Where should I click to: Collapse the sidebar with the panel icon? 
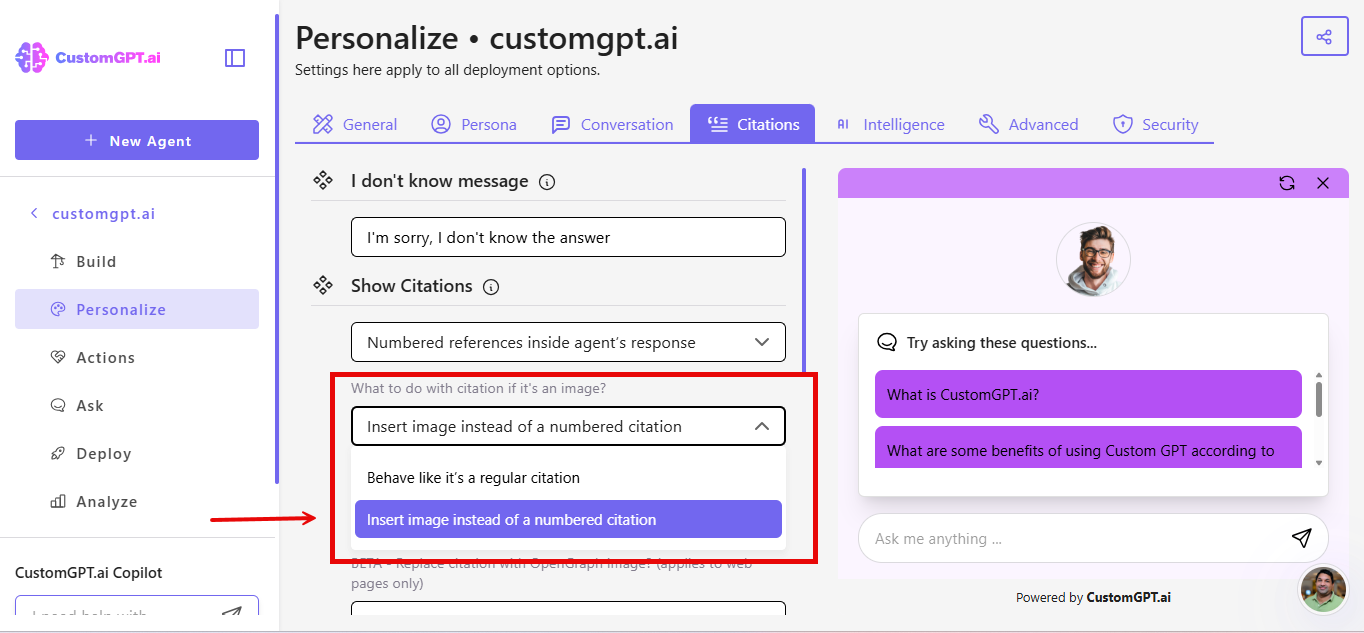(x=234, y=57)
